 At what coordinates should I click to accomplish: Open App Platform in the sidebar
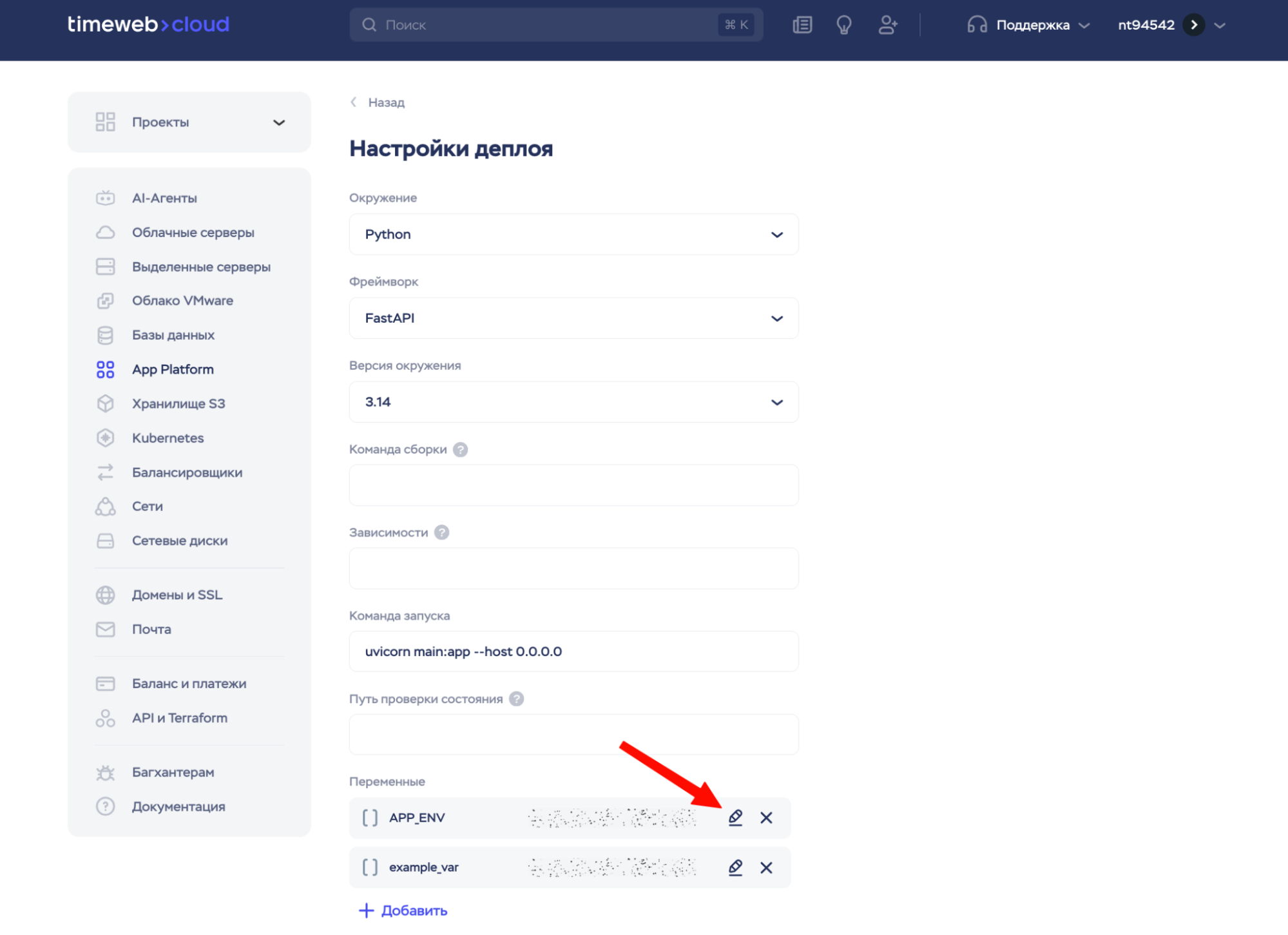pos(172,369)
